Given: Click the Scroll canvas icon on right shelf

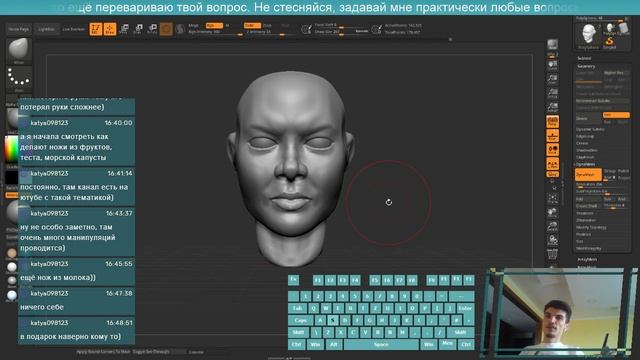Looking at the screenshot, I should (552, 66).
